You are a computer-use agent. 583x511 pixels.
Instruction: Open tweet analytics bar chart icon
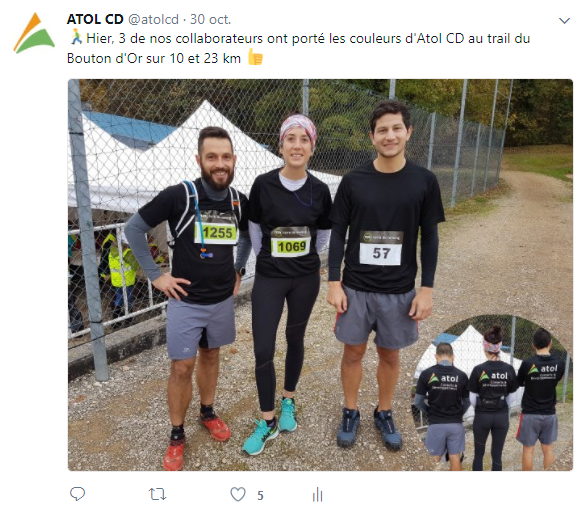(x=318, y=494)
